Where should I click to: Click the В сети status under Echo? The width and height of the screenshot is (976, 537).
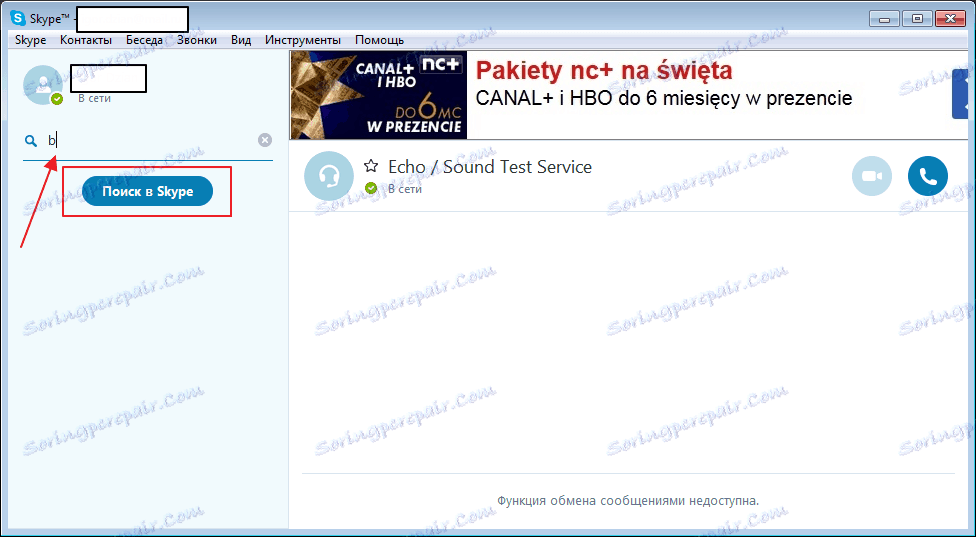tap(405, 189)
